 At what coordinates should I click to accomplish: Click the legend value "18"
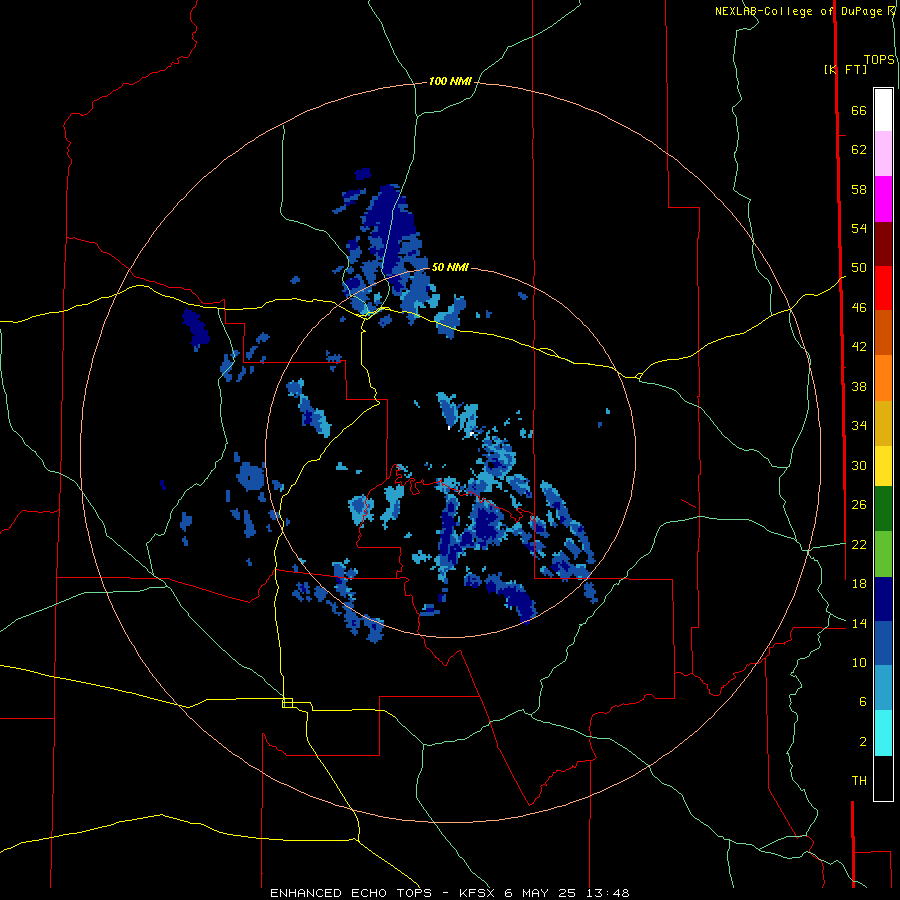click(x=859, y=584)
